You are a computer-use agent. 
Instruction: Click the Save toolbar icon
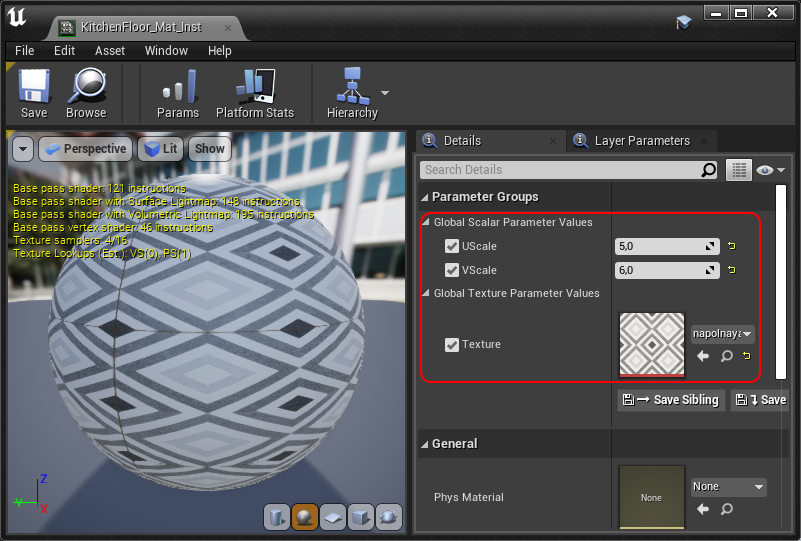[33, 93]
